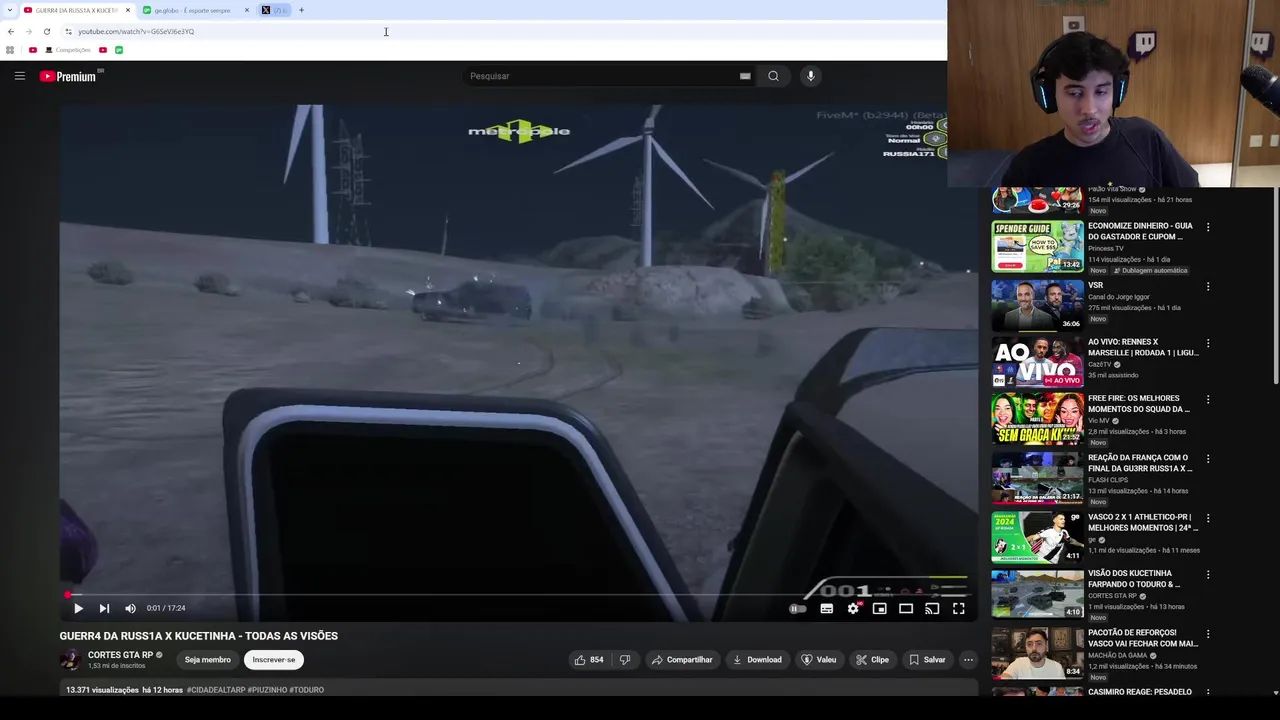The image size is (1280, 720).
Task: Start voice search with the microphone
Action: tap(811, 76)
